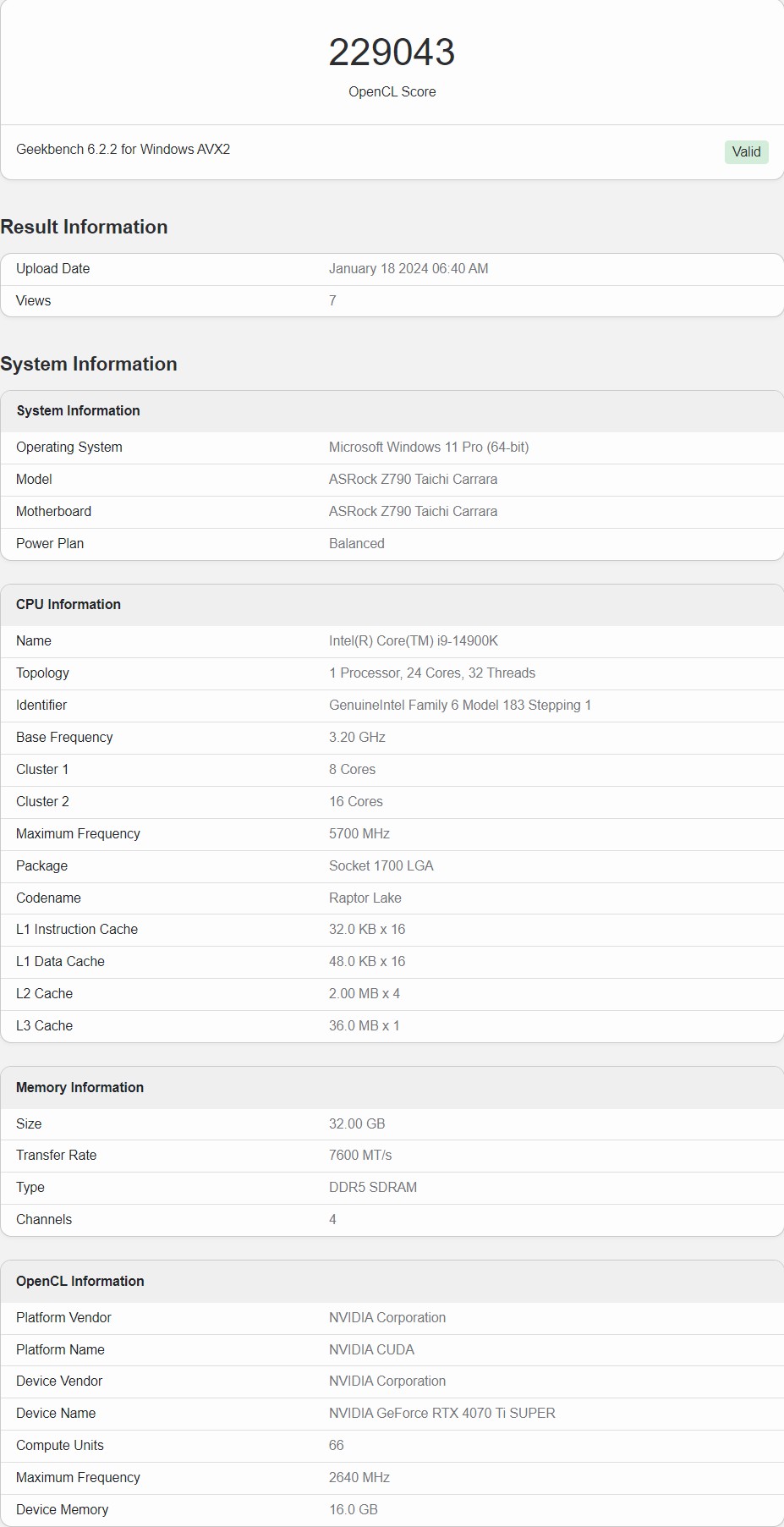Select Platform Vendor 'NVIDIA Corporation' value
This screenshot has height=1527, width=784.
387,1317
